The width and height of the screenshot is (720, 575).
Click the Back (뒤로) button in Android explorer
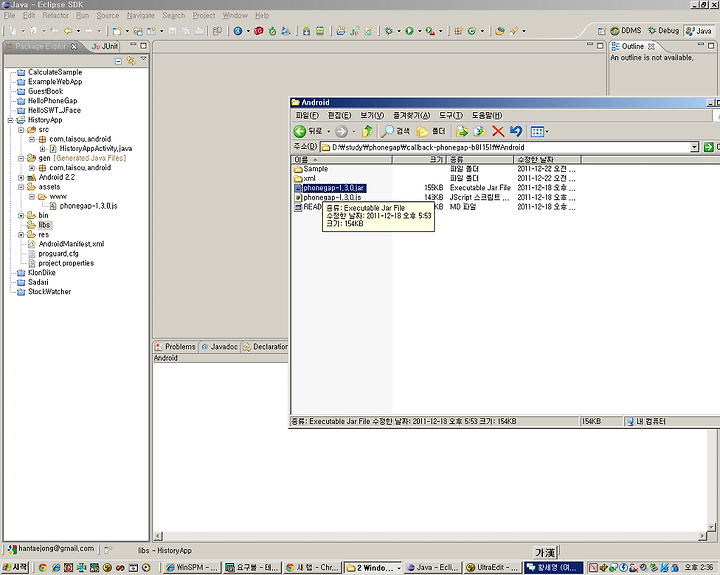coord(309,131)
